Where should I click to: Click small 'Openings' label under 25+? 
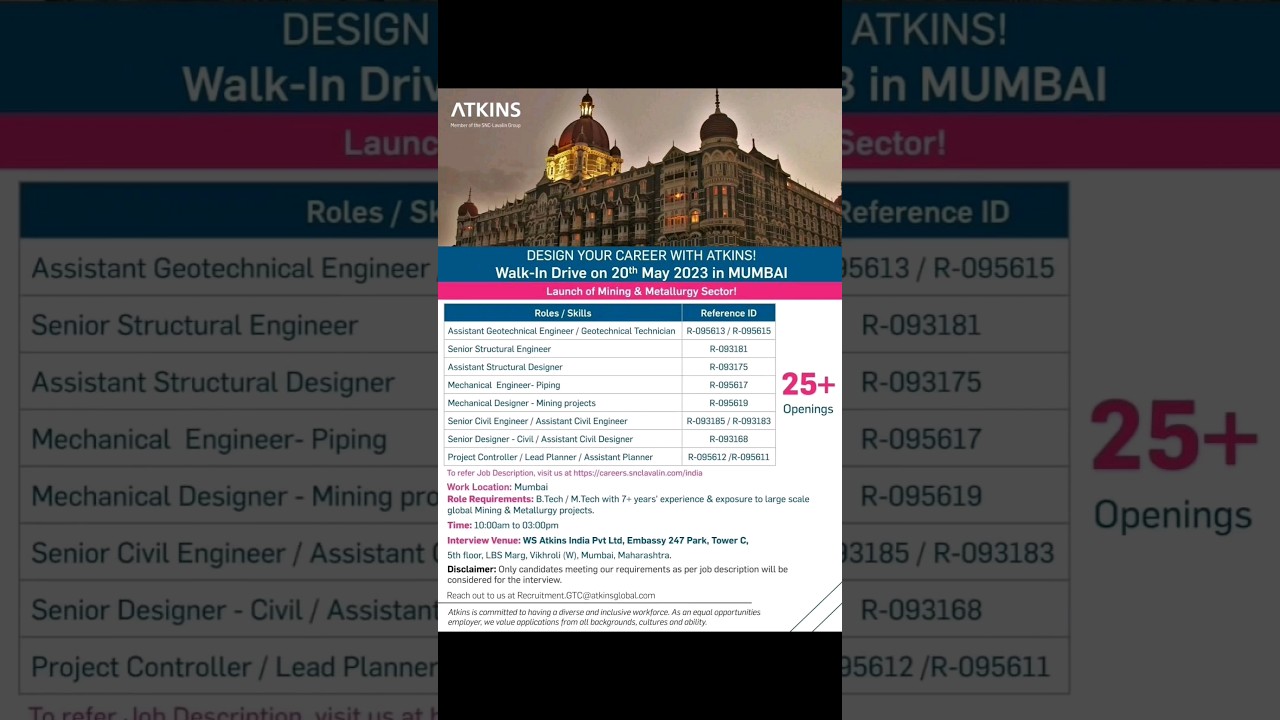click(808, 409)
